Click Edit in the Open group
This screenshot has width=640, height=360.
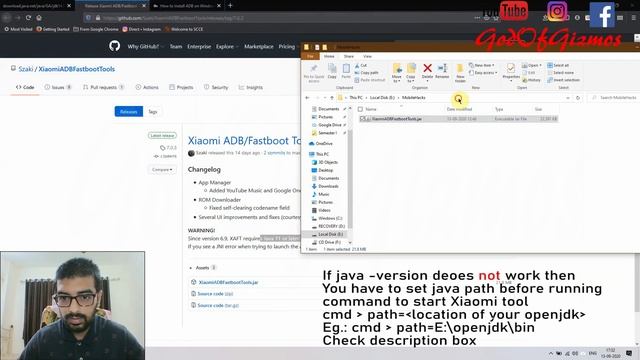click(x=529, y=73)
